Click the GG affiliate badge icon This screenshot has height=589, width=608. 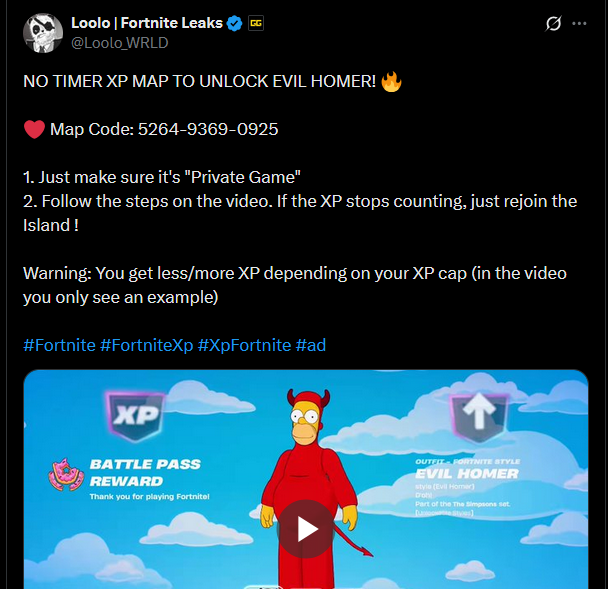256,23
